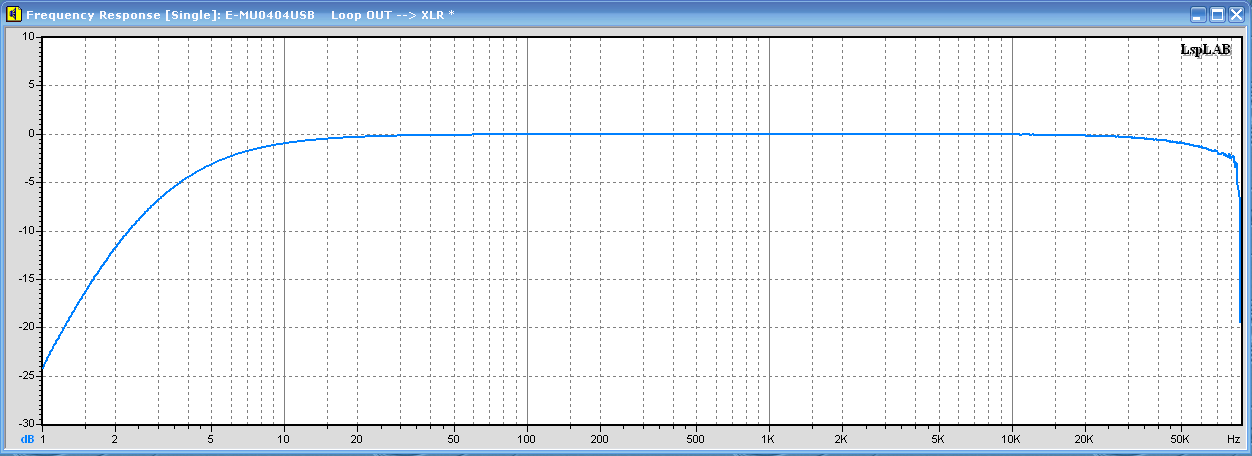Minimize the Frequency Response window
The height and width of the screenshot is (456, 1252).
[1198, 15]
